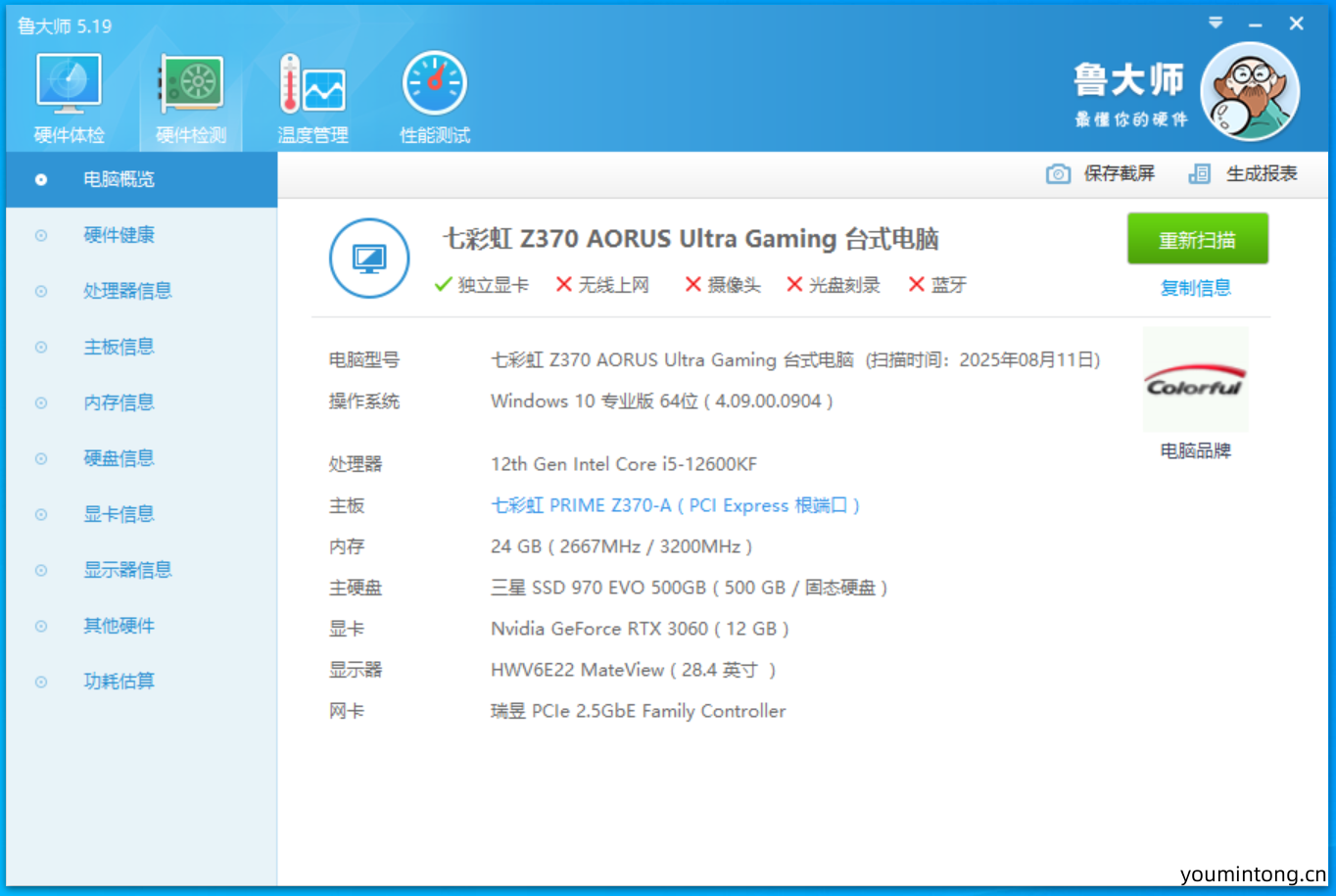Click the memory value 24 GB
Image resolution: width=1336 pixels, height=896 pixels.
516,546
